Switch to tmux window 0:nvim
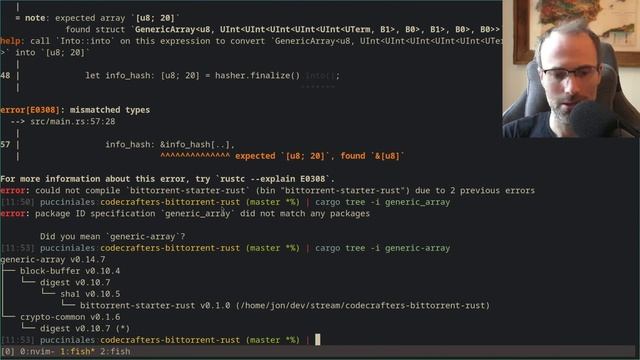 coord(37,351)
